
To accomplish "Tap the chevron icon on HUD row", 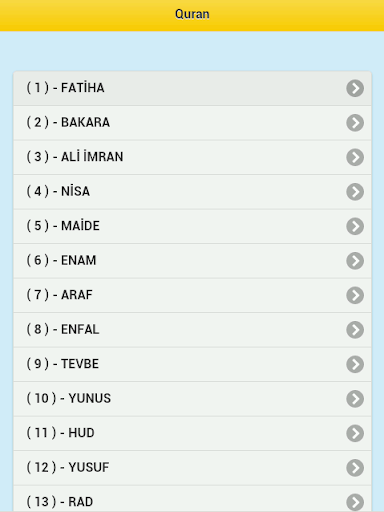I will (355, 433).
